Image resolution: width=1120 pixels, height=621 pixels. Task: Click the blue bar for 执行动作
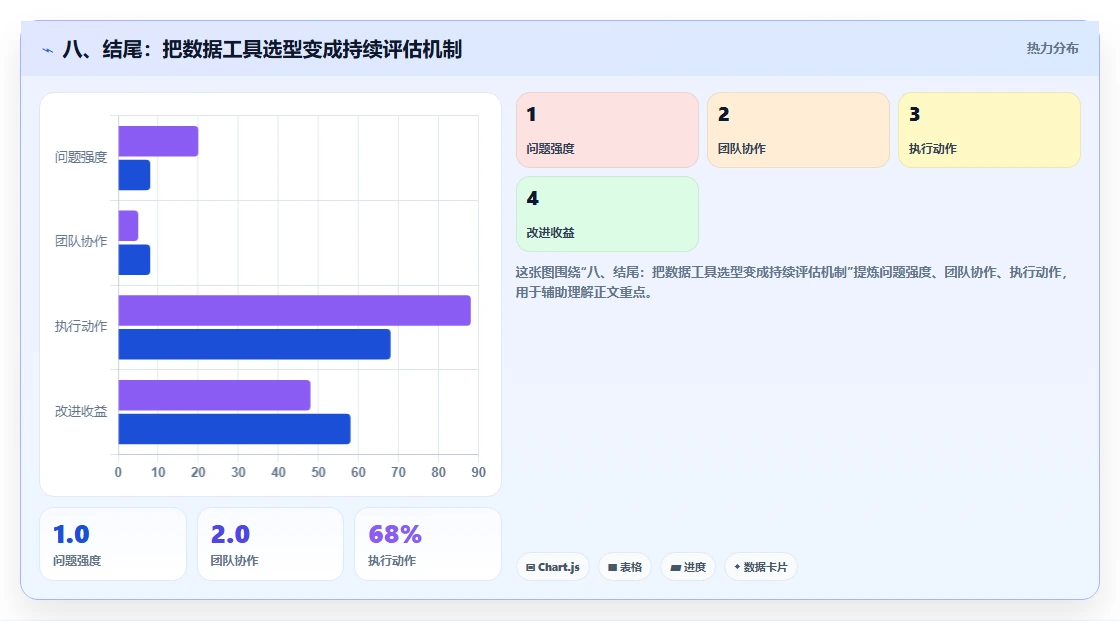click(254, 344)
